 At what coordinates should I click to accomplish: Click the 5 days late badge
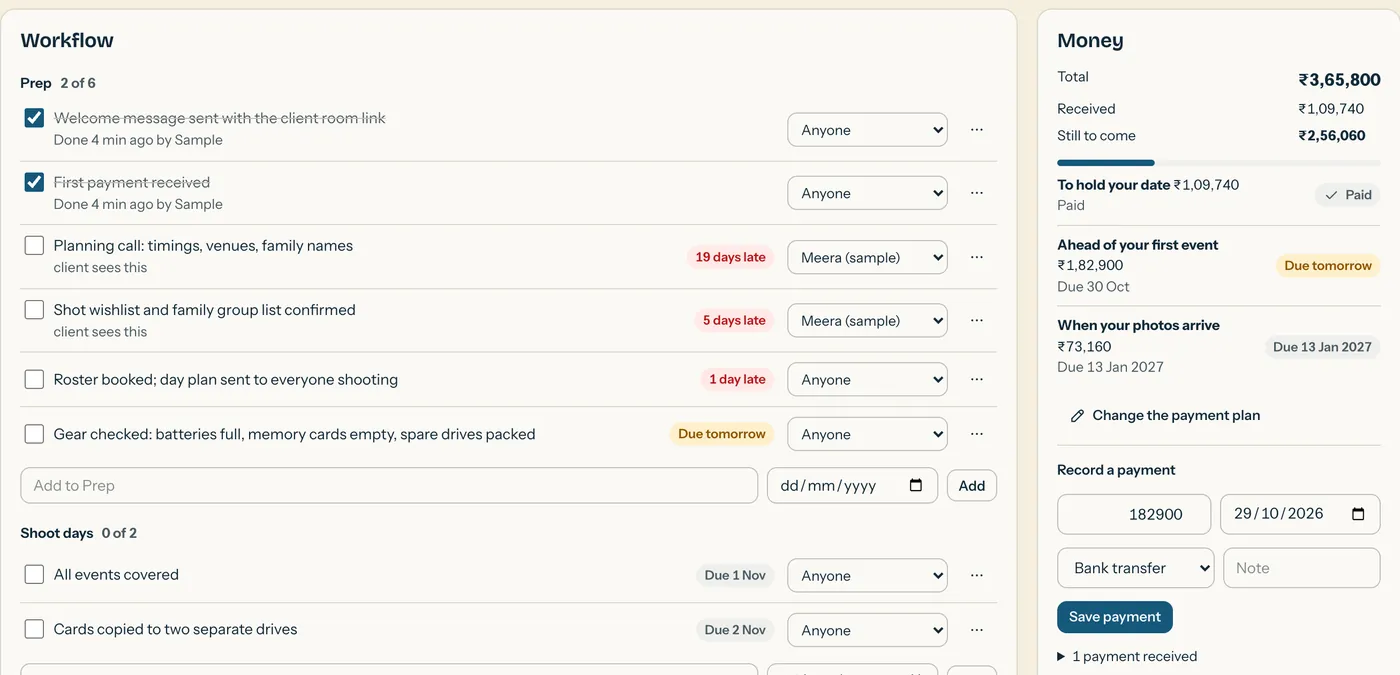click(734, 320)
